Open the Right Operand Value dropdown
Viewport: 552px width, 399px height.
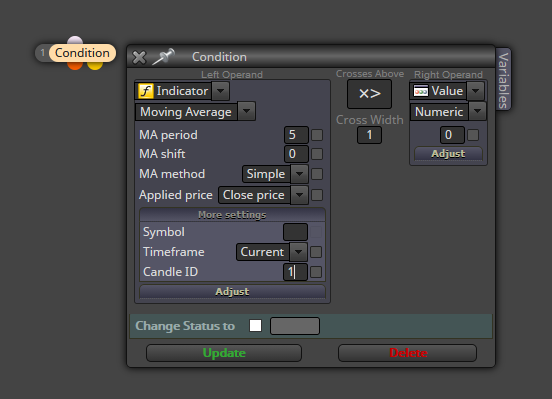pyautogui.click(x=475, y=91)
